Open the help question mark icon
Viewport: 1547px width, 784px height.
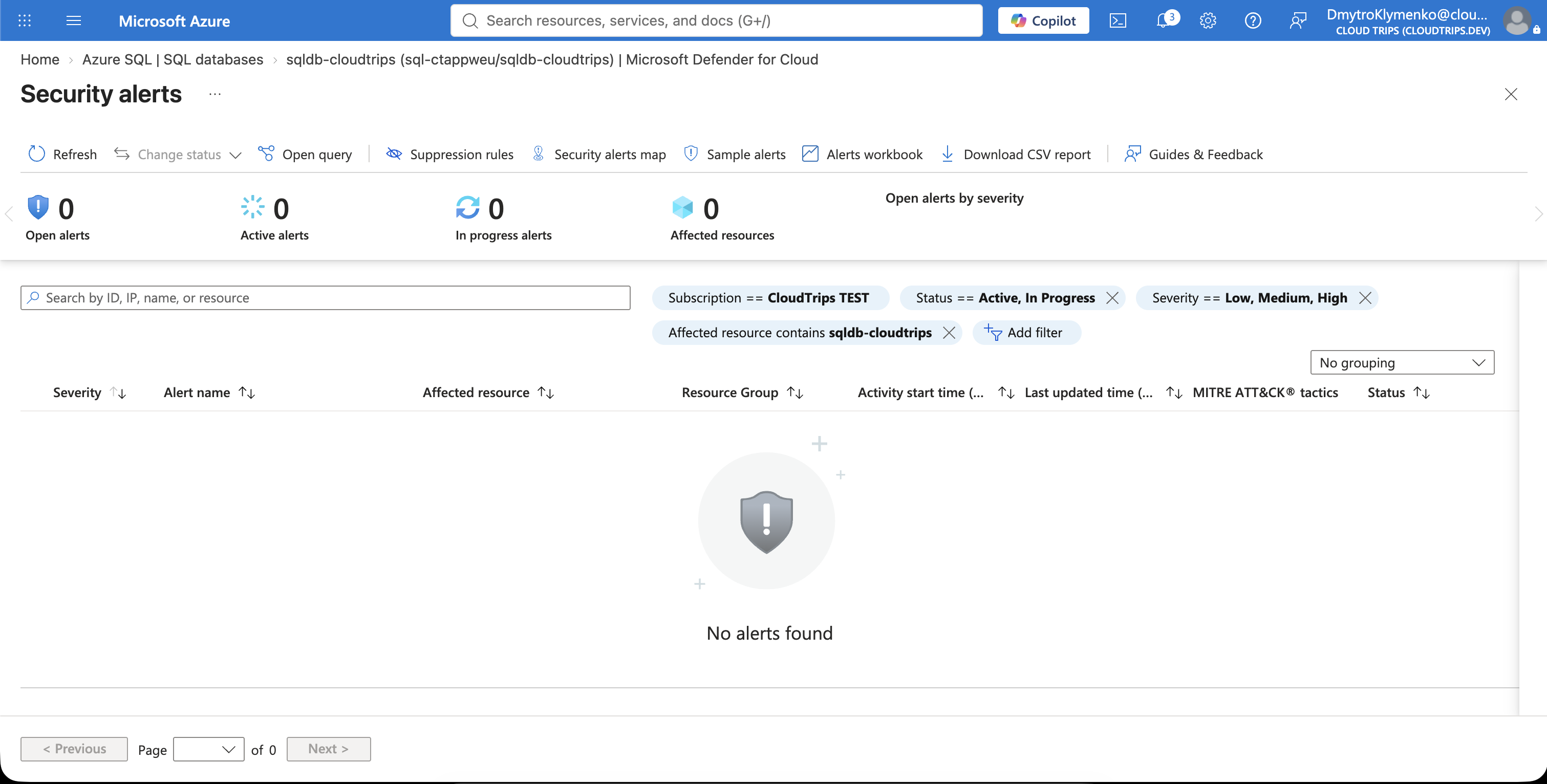(1253, 20)
